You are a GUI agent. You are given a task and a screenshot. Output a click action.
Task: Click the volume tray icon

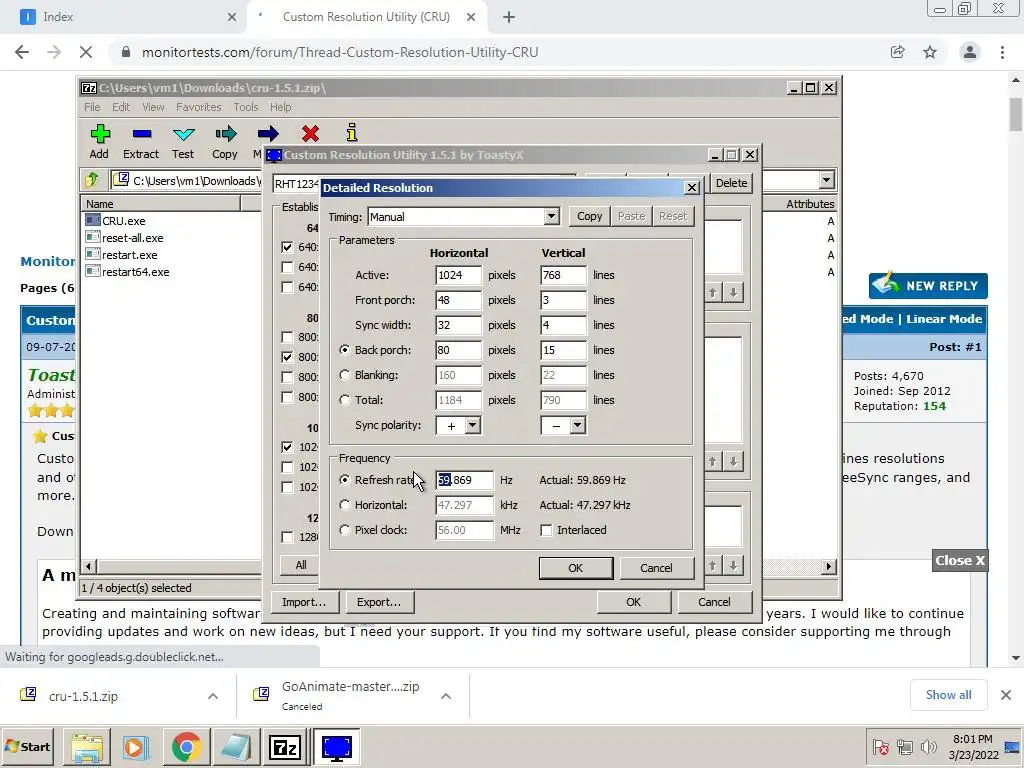tap(928, 746)
